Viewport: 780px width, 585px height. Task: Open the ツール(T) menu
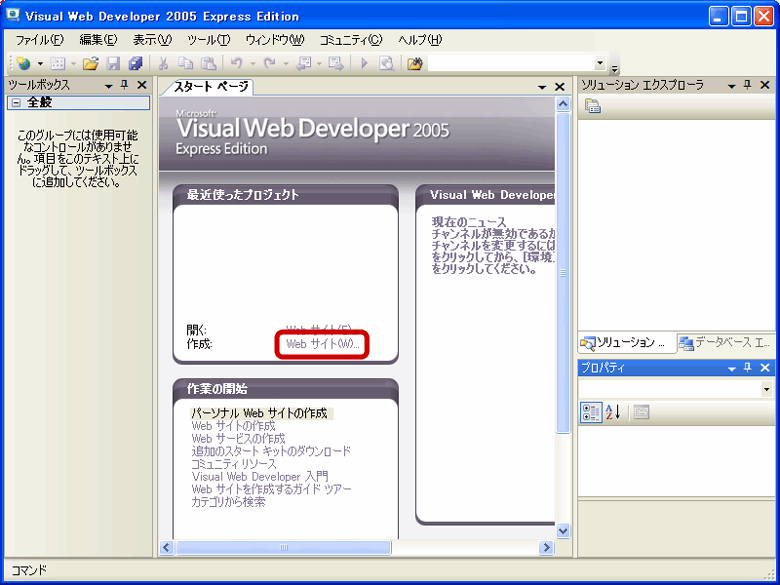pos(209,40)
